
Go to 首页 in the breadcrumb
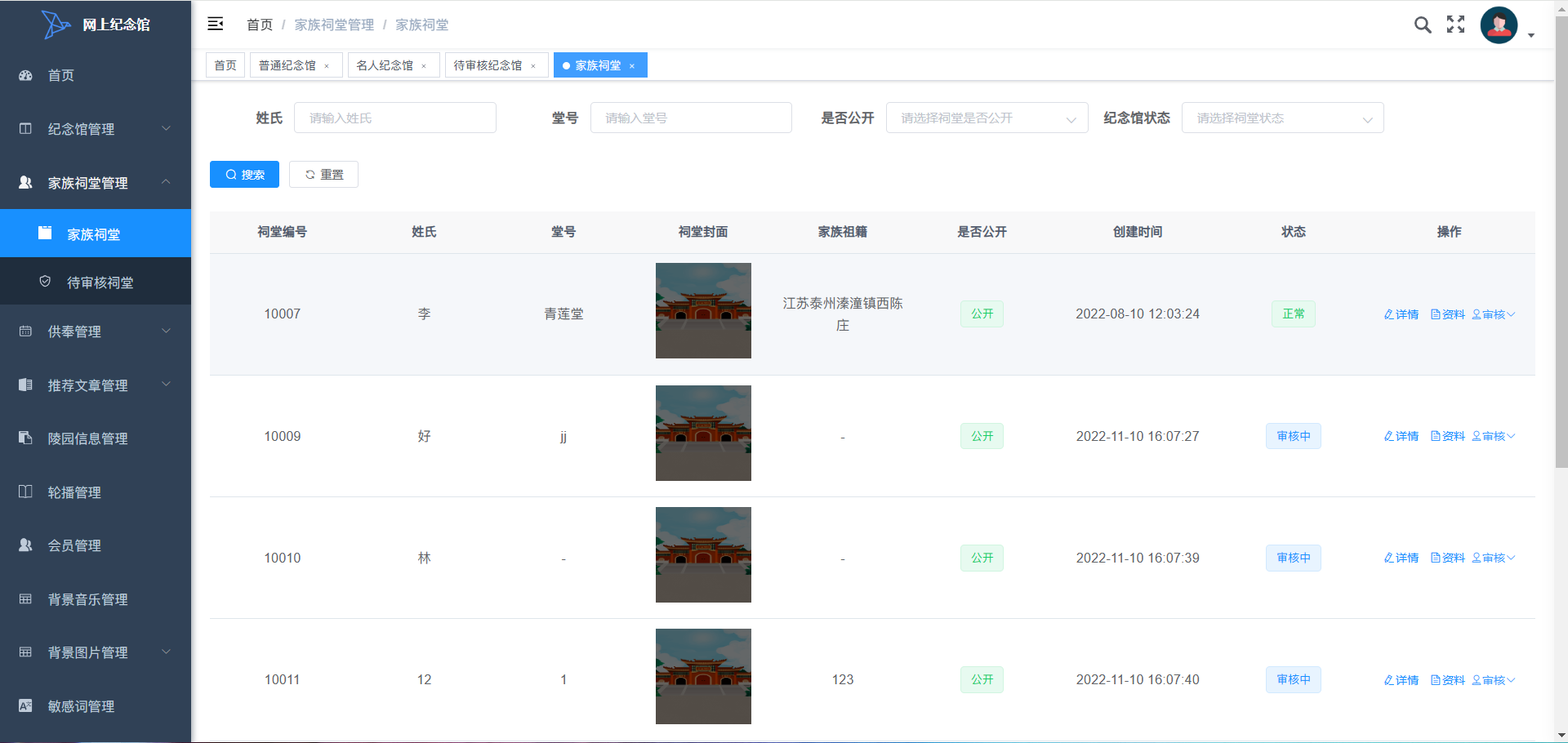pyautogui.click(x=260, y=24)
